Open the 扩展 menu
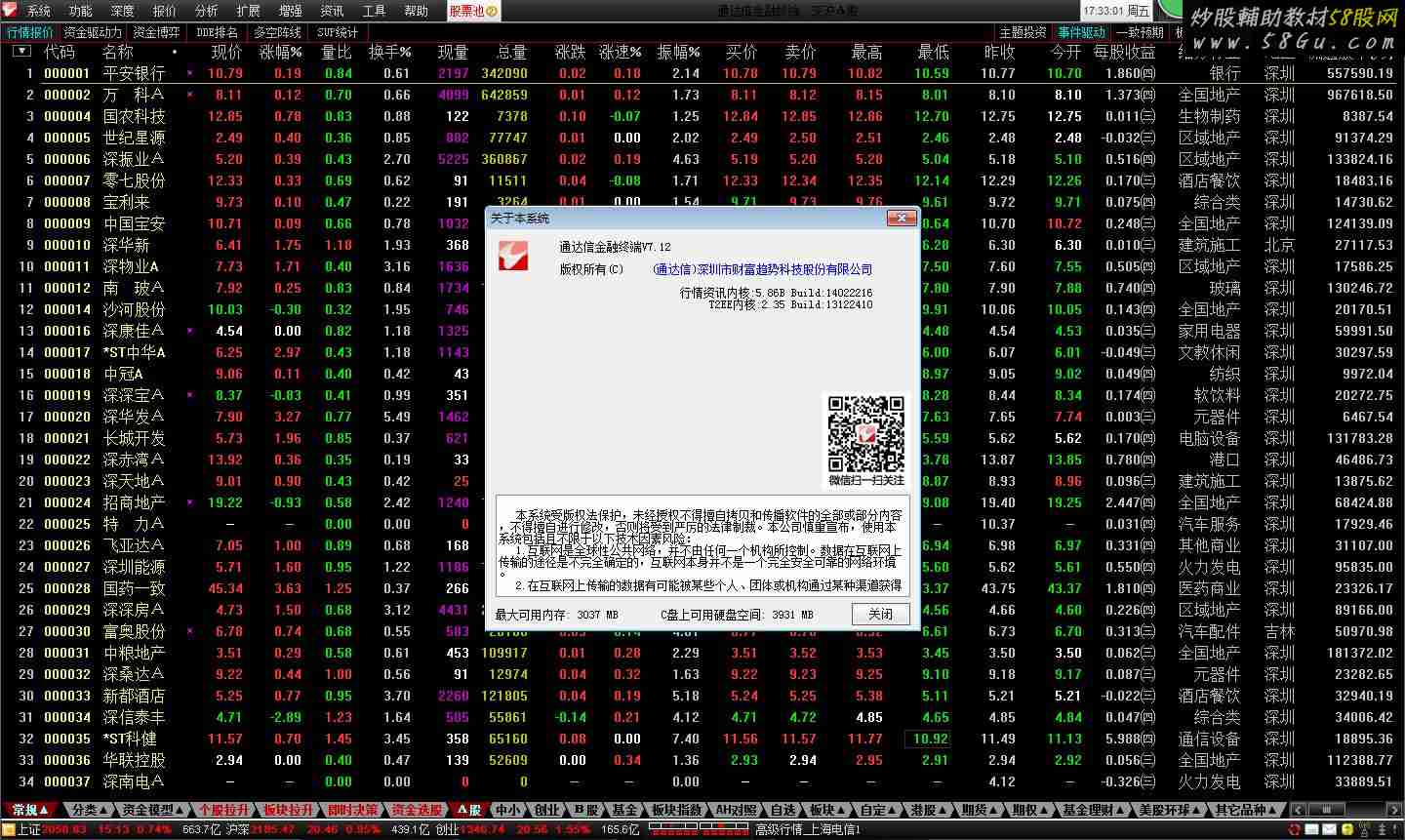The image size is (1405, 840). click(x=249, y=11)
